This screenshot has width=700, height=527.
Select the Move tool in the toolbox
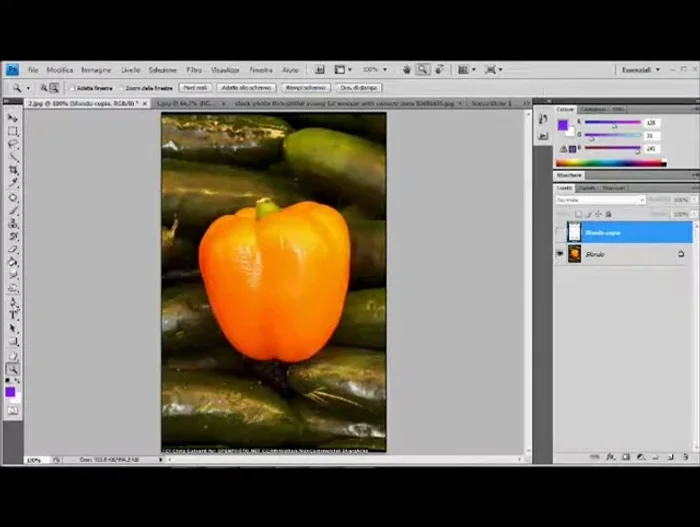[13, 119]
